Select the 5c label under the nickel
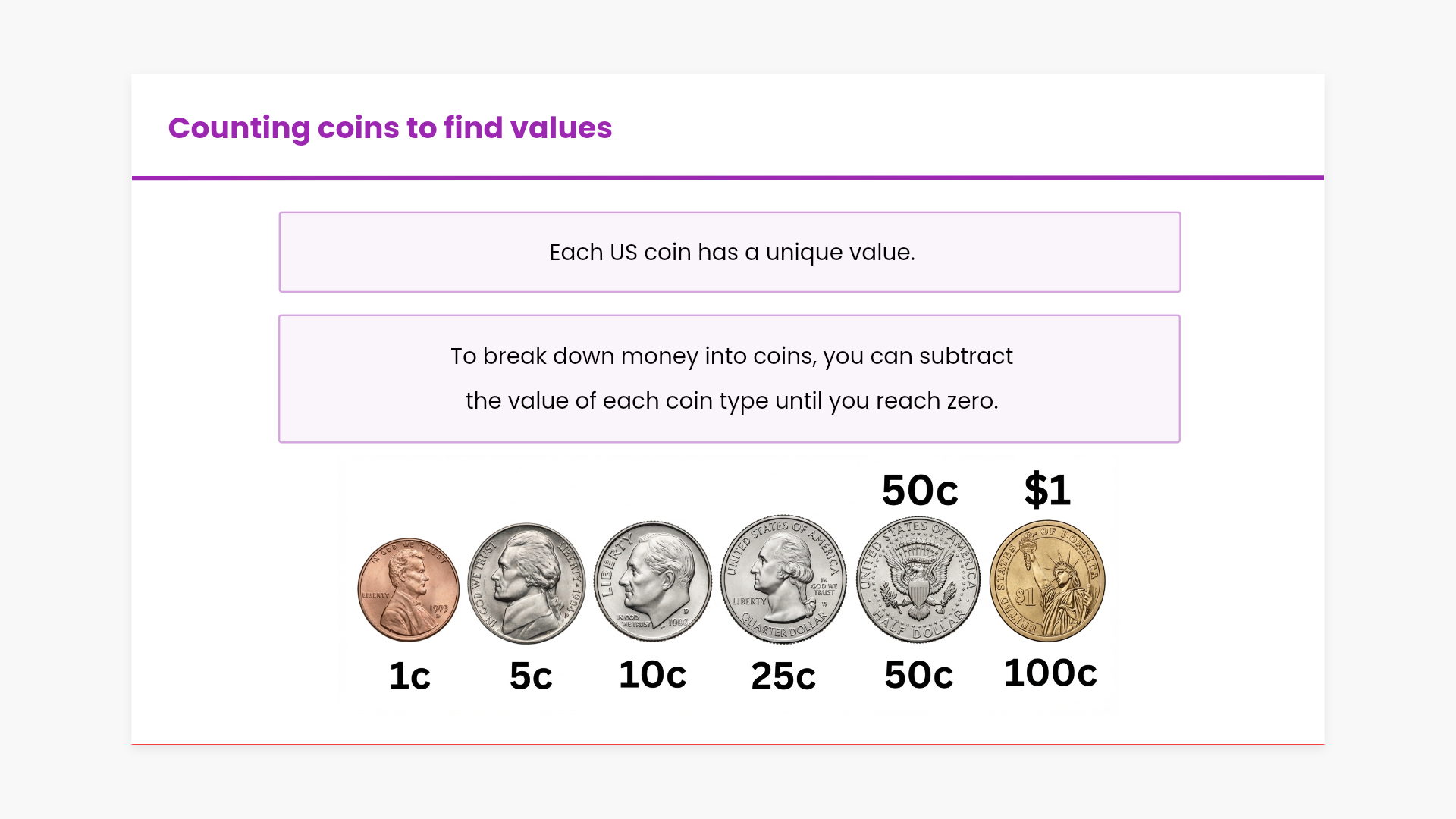The width and height of the screenshot is (1456, 819). (531, 676)
